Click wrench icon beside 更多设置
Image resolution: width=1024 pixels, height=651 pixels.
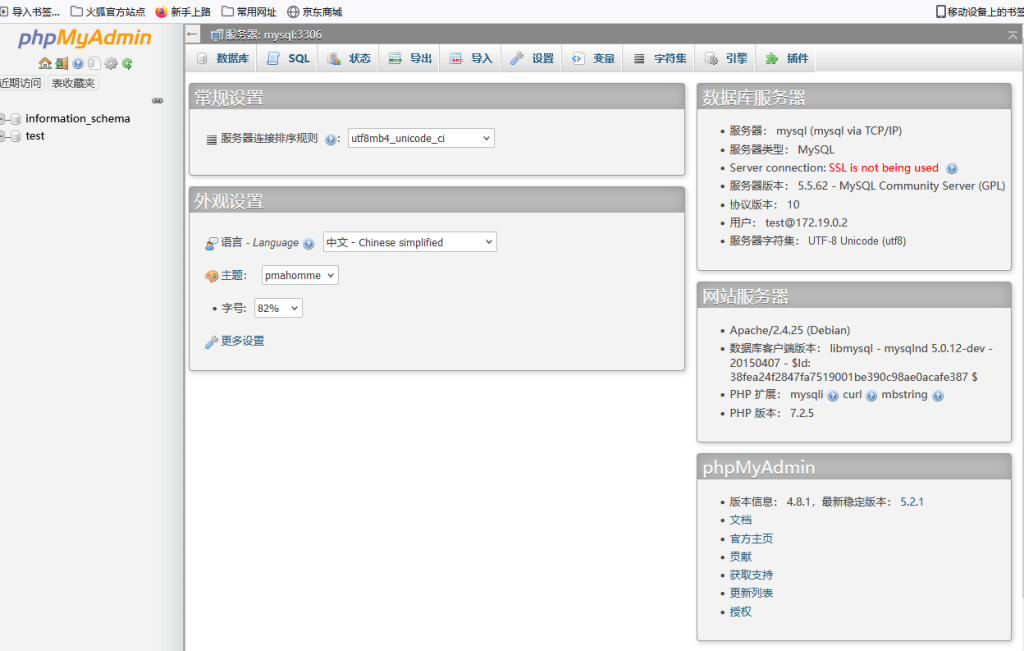point(211,341)
